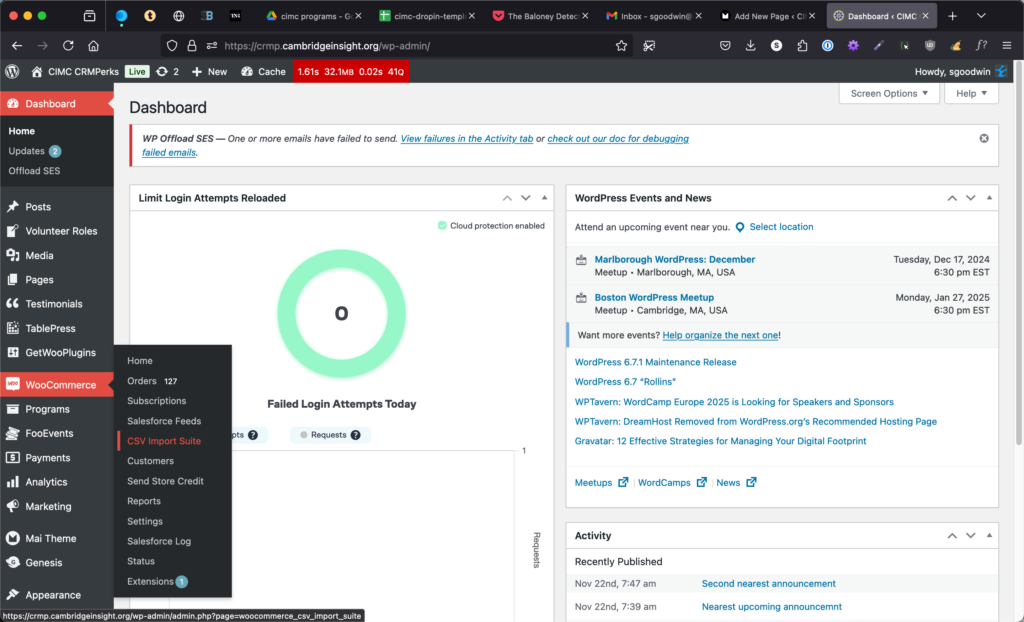Viewport: 1024px width, 622px height.
Task: Open CSV Import Suite in WooCommerce submenu
Action: 163,441
